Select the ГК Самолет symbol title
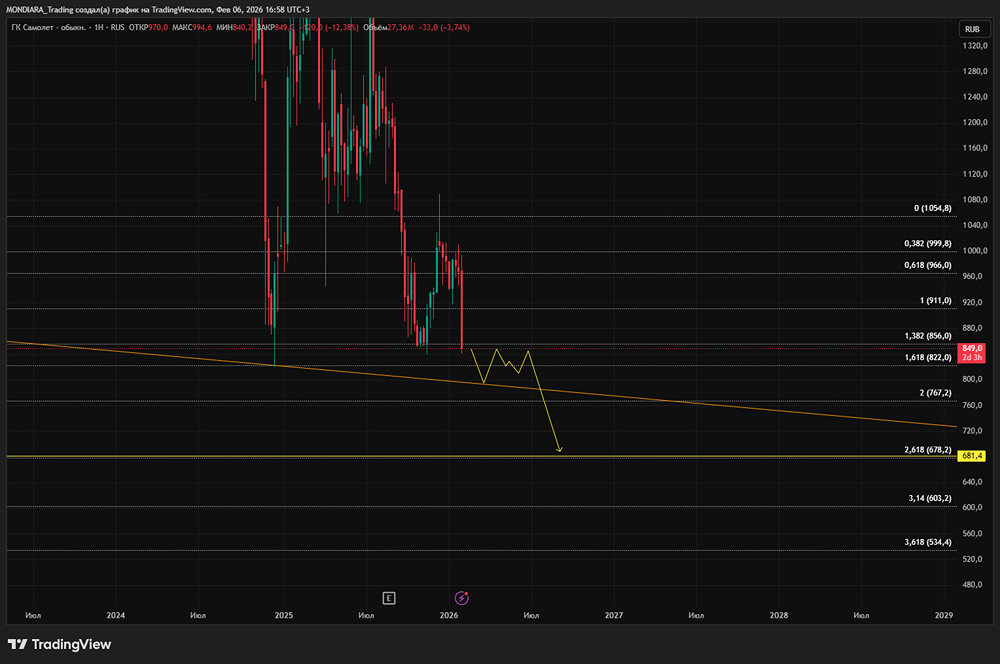The width and height of the screenshot is (1000, 664). click(48, 27)
